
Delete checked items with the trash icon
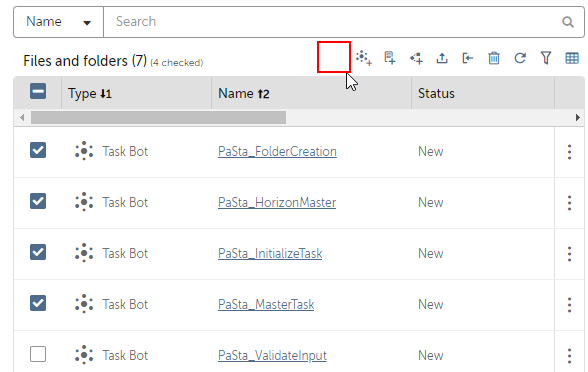click(x=494, y=58)
